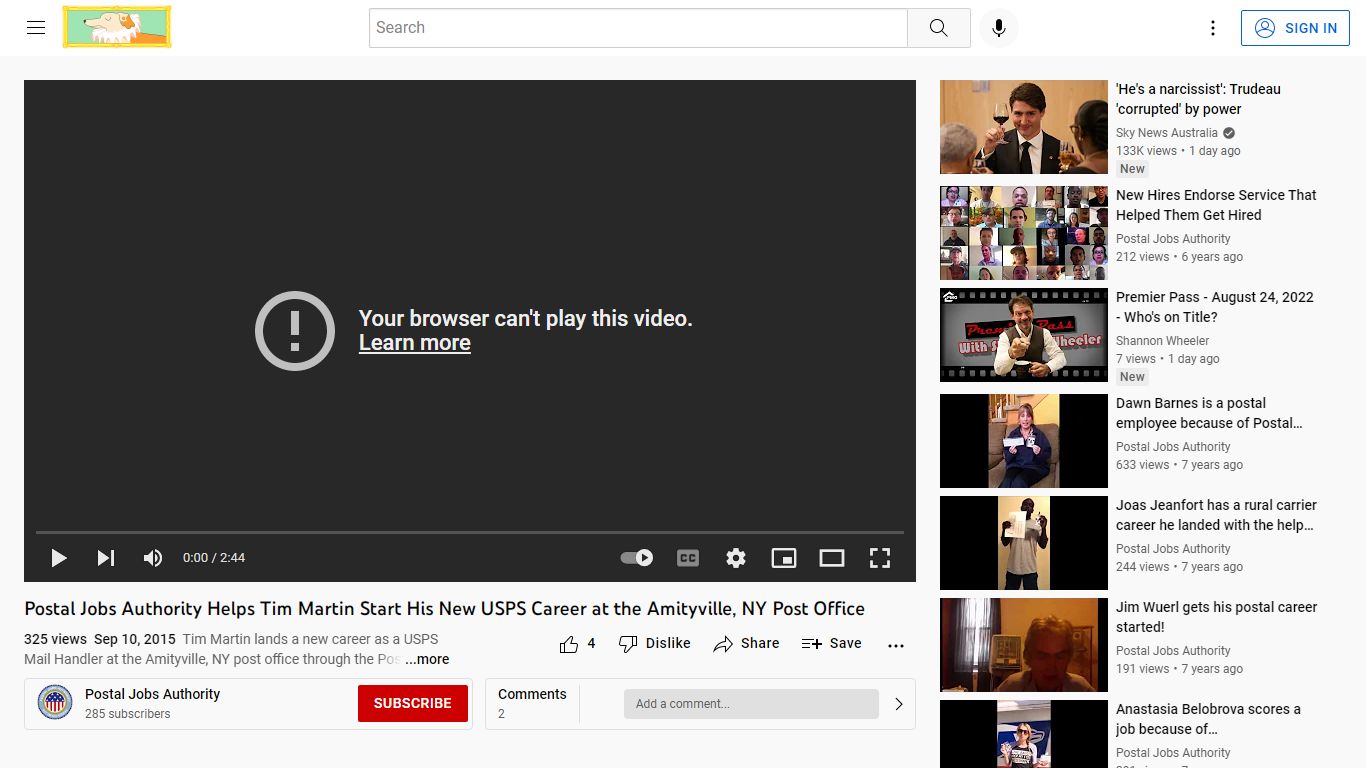Play the video
The width and height of the screenshot is (1366, 768).
pyautogui.click(x=59, y=558)
